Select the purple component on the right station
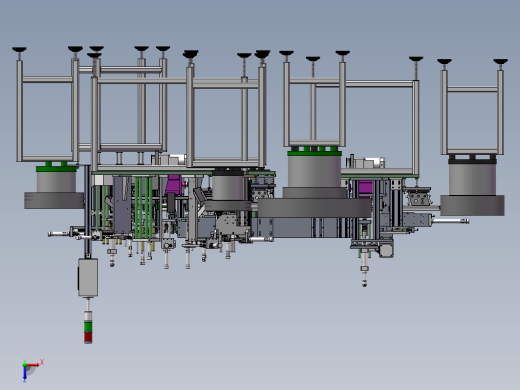 point(364,187)
